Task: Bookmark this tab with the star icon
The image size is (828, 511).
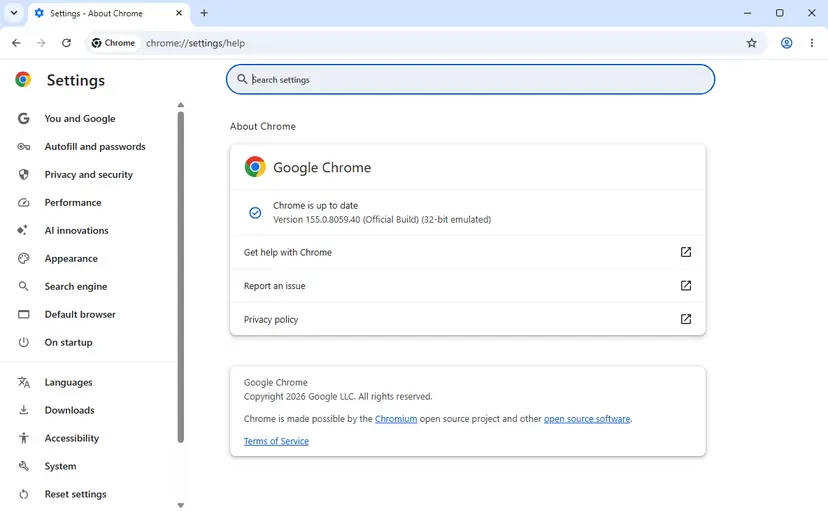Action: point(751,43)
